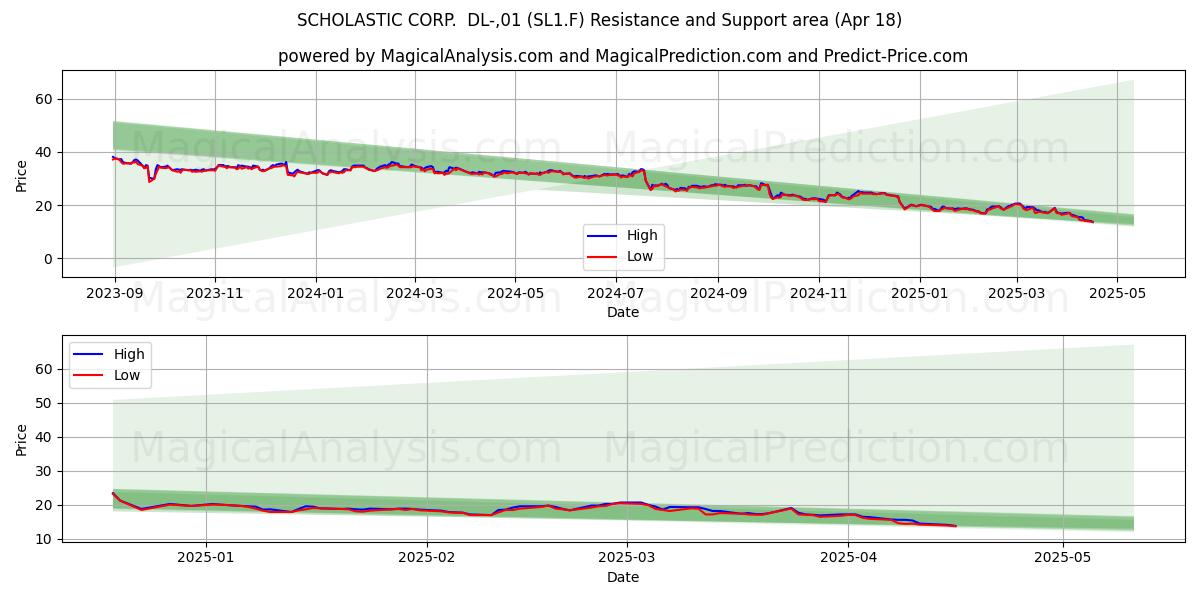The height and width of the screenshot is (600, 1200).
Task: Click the '30' y-axis tick on bottom chart
Action: 46,471
